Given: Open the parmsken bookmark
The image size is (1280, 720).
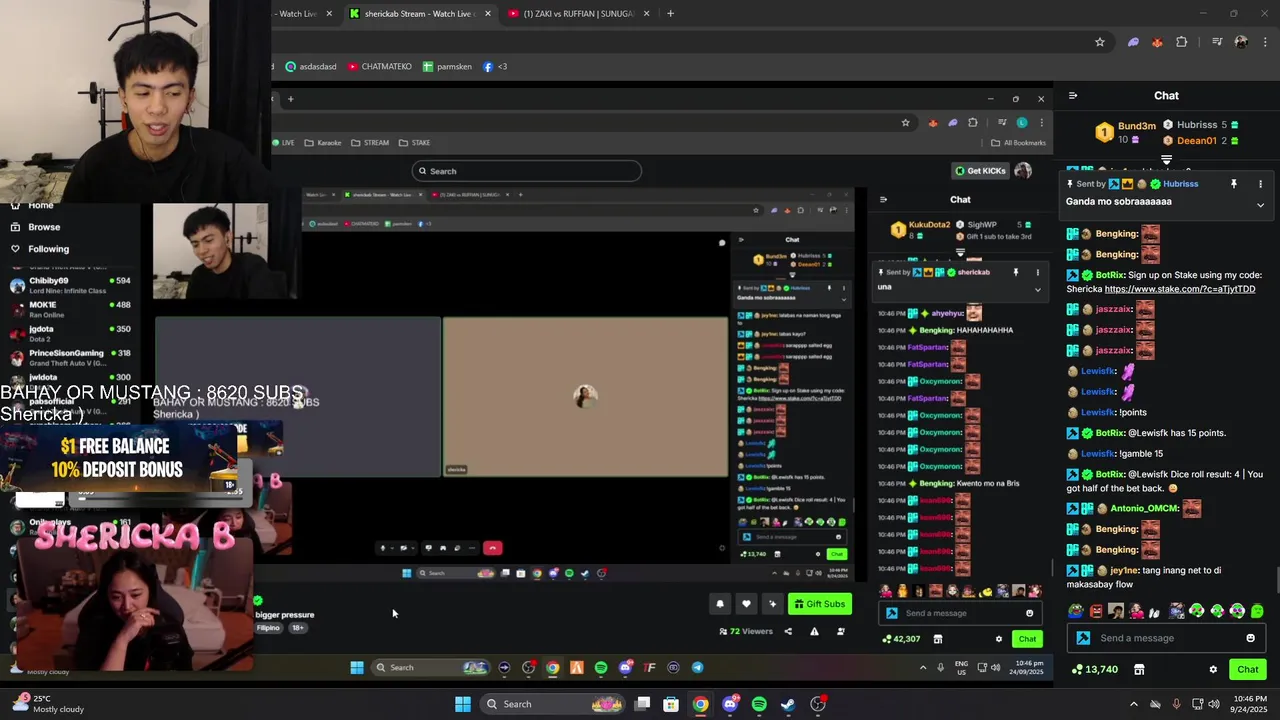Looking at the screenshot, I should tap(447, 66).
